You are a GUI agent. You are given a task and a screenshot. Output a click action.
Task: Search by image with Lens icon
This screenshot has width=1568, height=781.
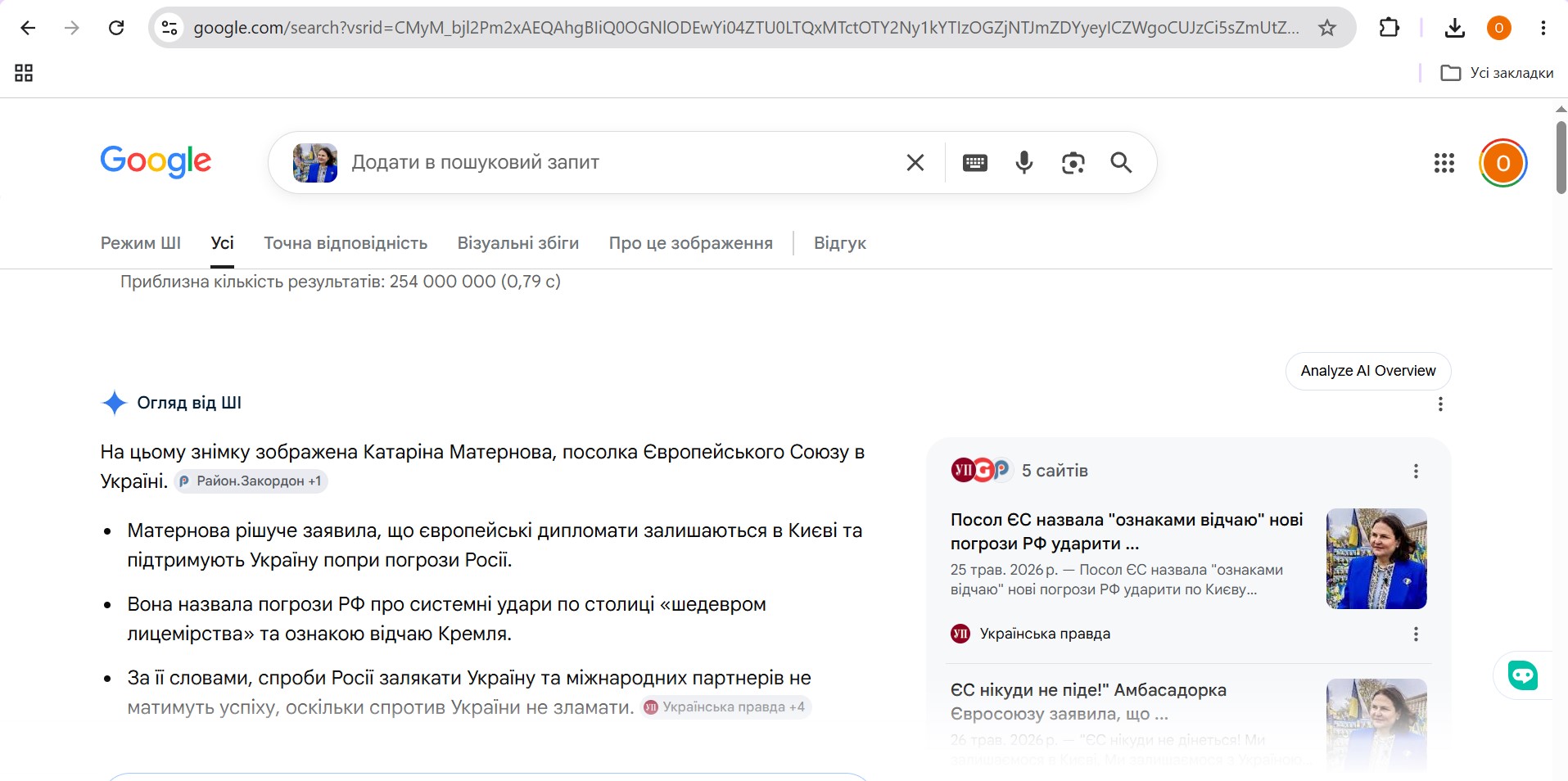1073,163
